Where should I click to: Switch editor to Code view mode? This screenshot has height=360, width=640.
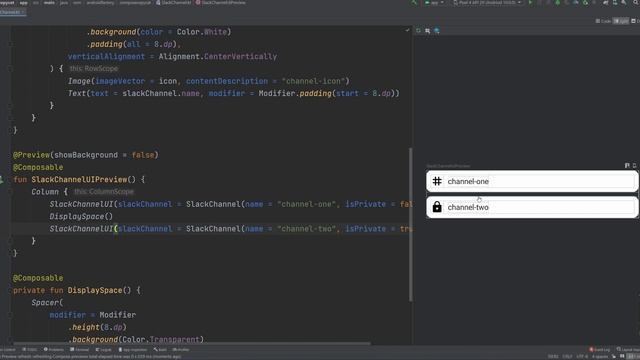coord(603,21)
